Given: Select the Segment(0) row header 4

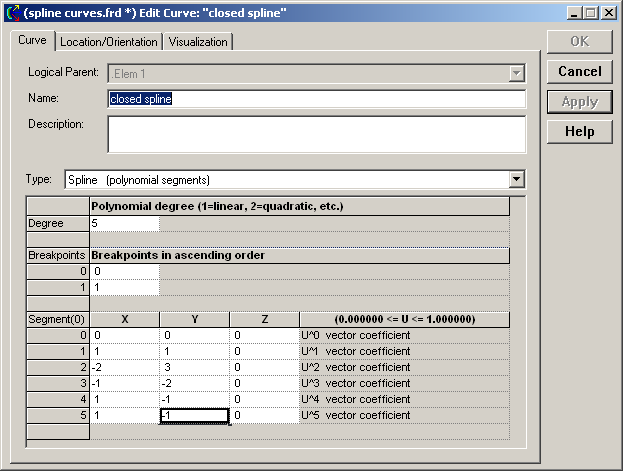Looking at the screenshot, I should (x=58, y=399).
